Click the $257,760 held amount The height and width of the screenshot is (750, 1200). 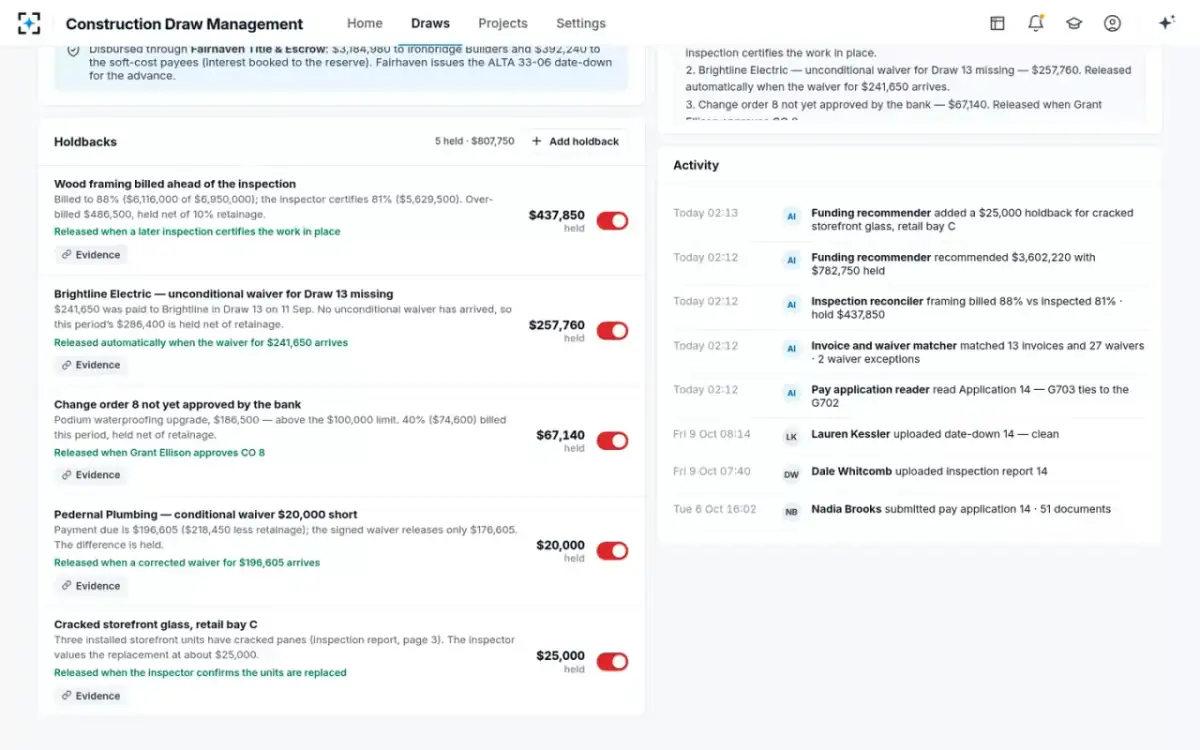click(557, 325)
